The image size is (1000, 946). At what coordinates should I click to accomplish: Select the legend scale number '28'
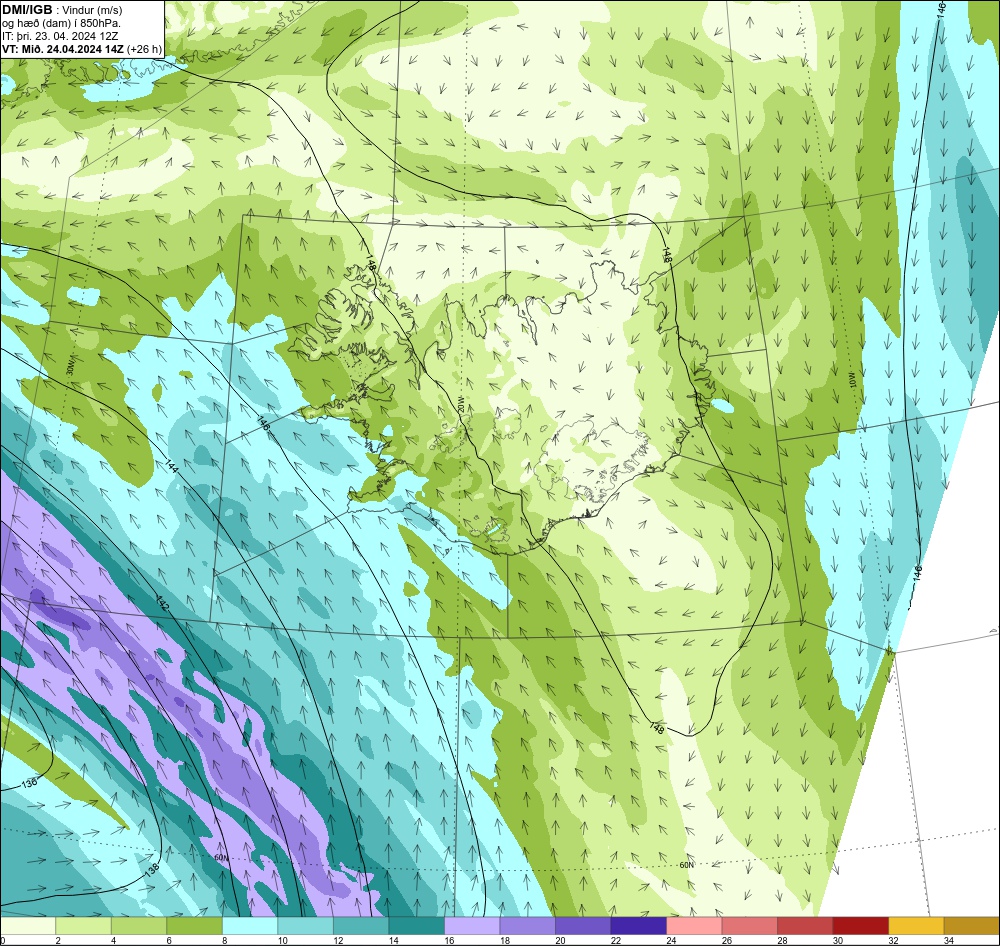pos(782,940)
